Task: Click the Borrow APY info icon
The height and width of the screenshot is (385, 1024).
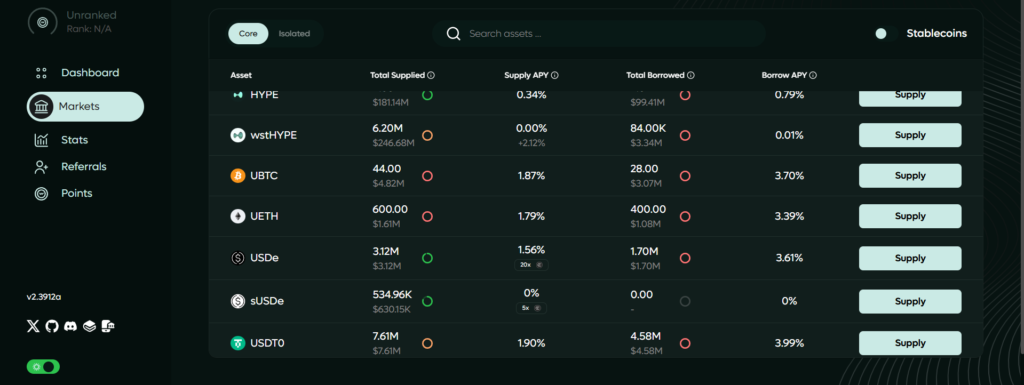Action: click(813, 76)
